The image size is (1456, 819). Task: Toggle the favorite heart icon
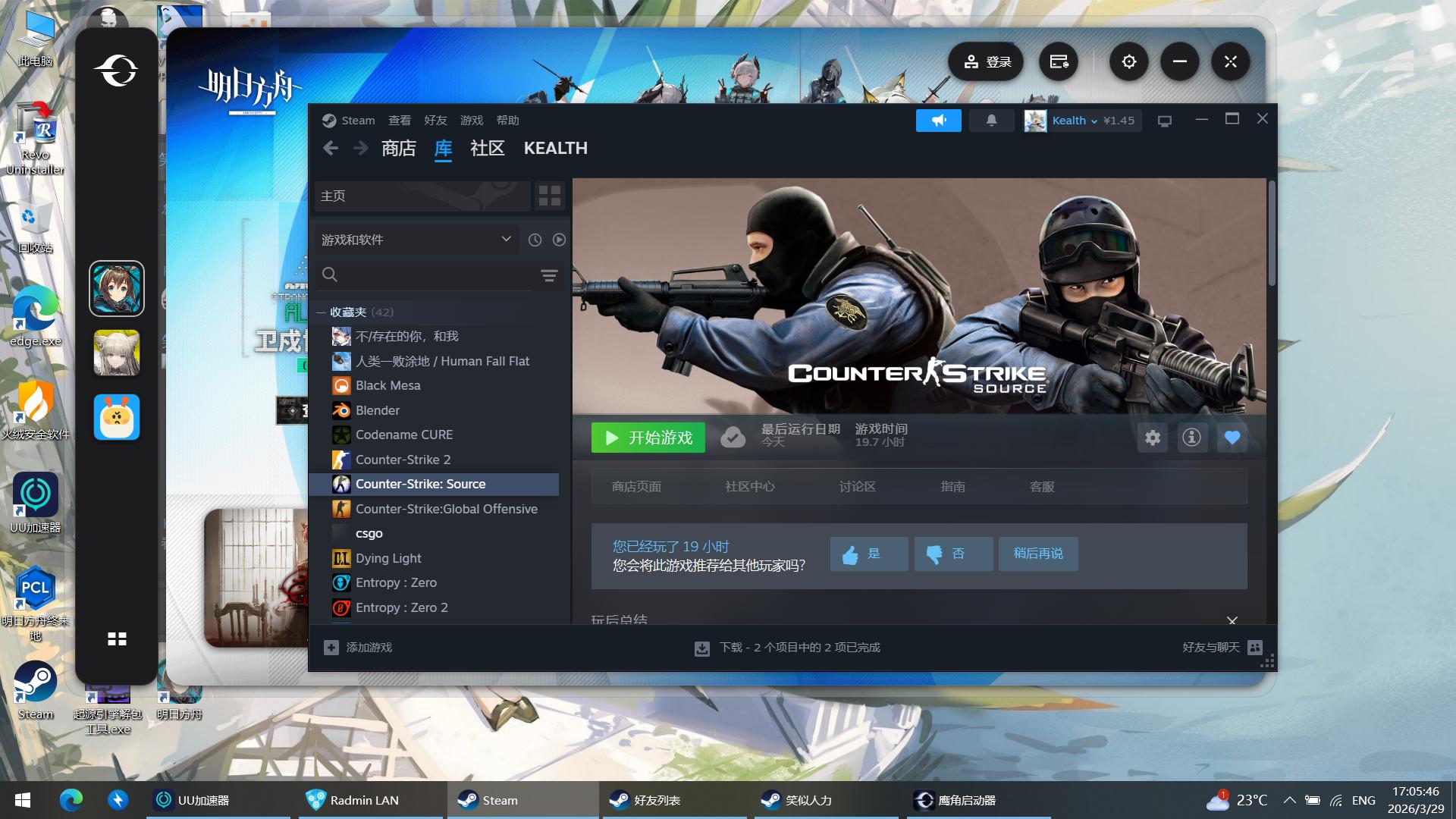pos(1232,438)
